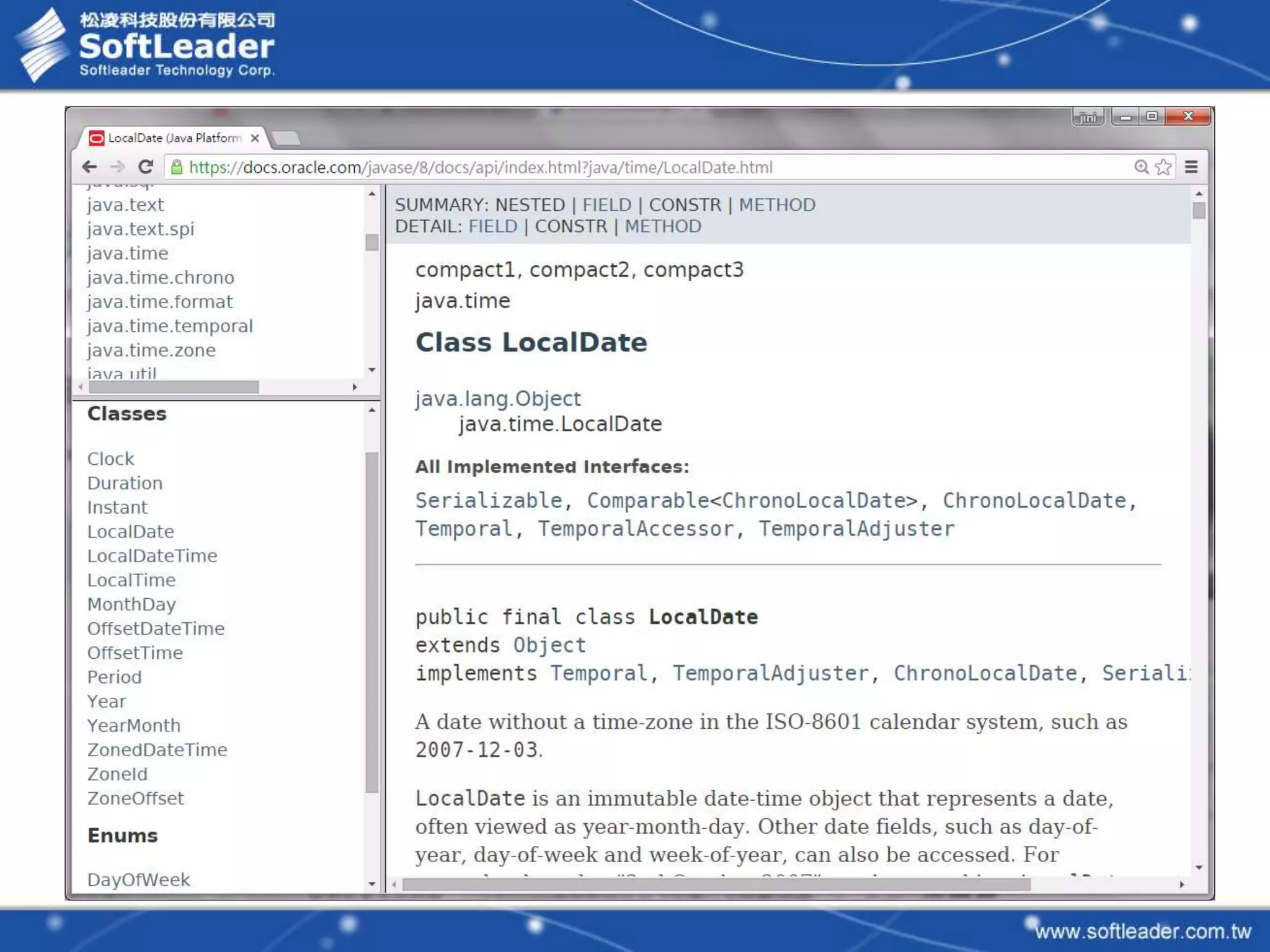
Task: Click main pane horizontal scrollbar right arrow
Action: pos(1182,884)
